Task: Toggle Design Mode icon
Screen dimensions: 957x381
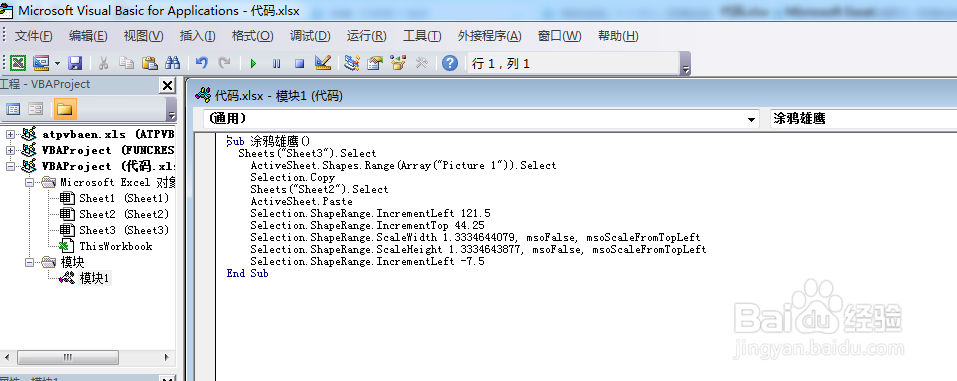Action: pos(322,63)
